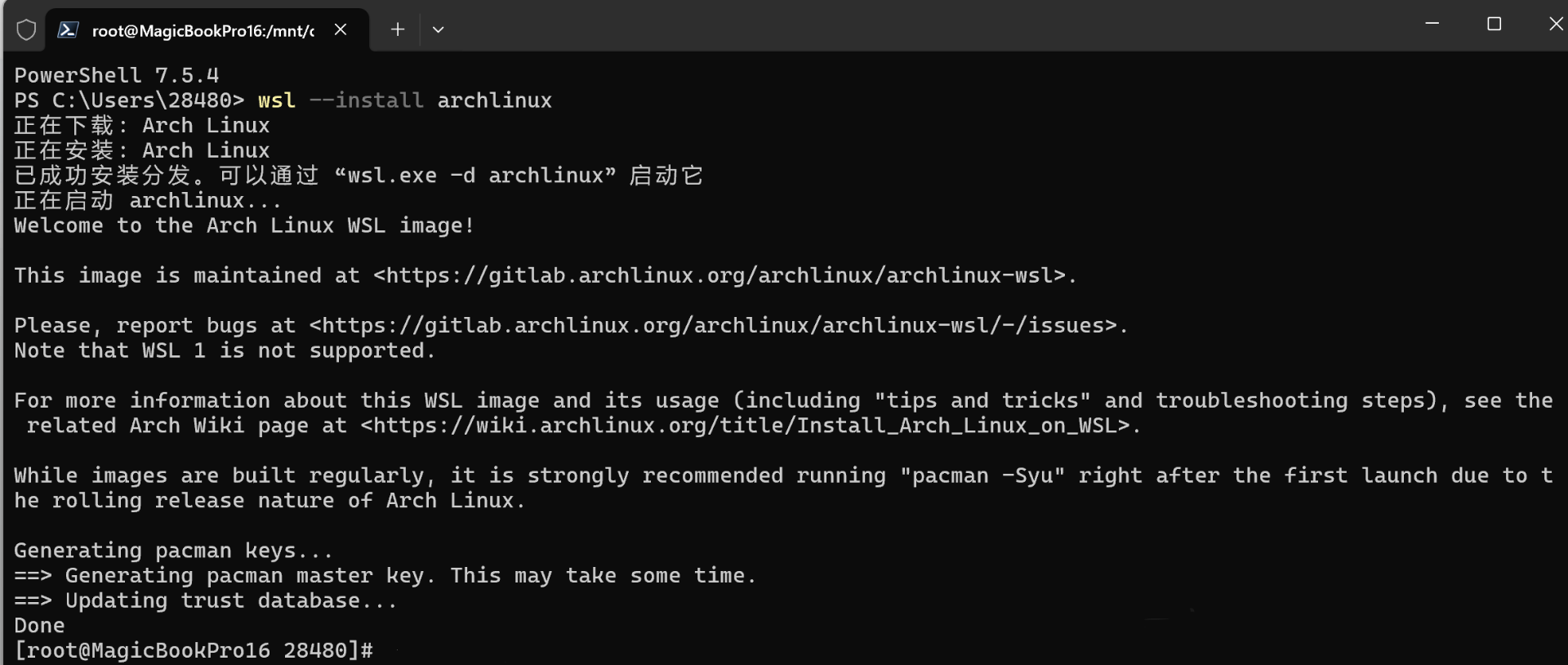Screen dimensions: 1568x665
Task: Click the Done output line
Action: click(x=38, y=626)
